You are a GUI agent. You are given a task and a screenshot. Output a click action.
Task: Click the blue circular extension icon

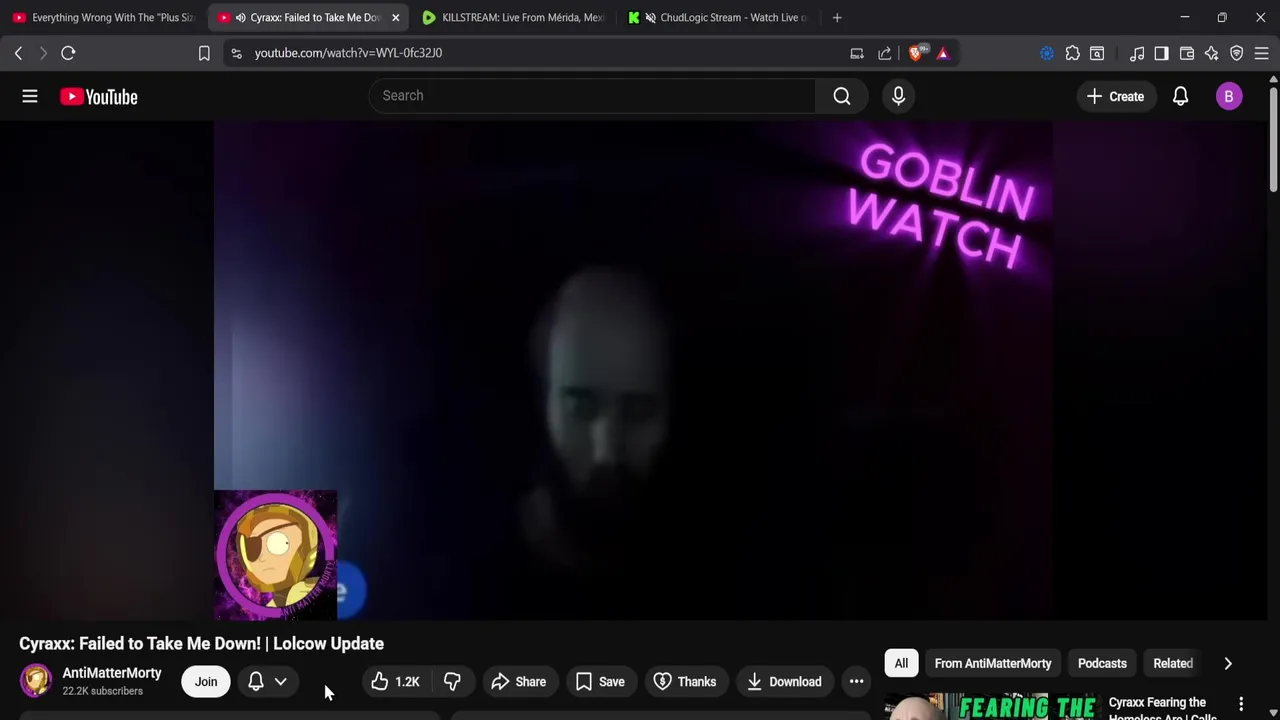tap(1047, 53)
